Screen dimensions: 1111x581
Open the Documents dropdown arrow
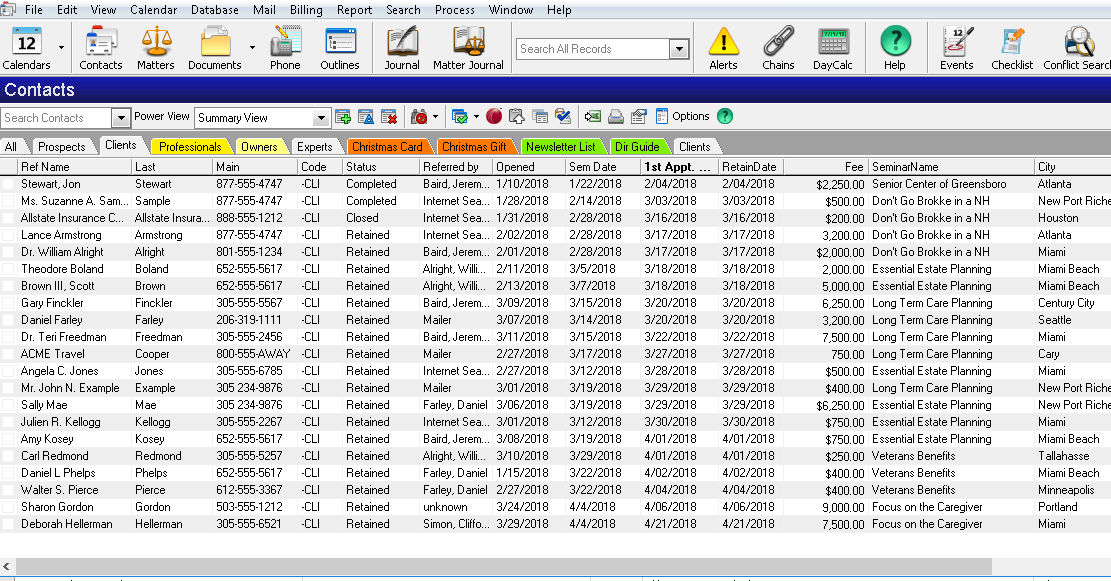(x=253, y=47)
